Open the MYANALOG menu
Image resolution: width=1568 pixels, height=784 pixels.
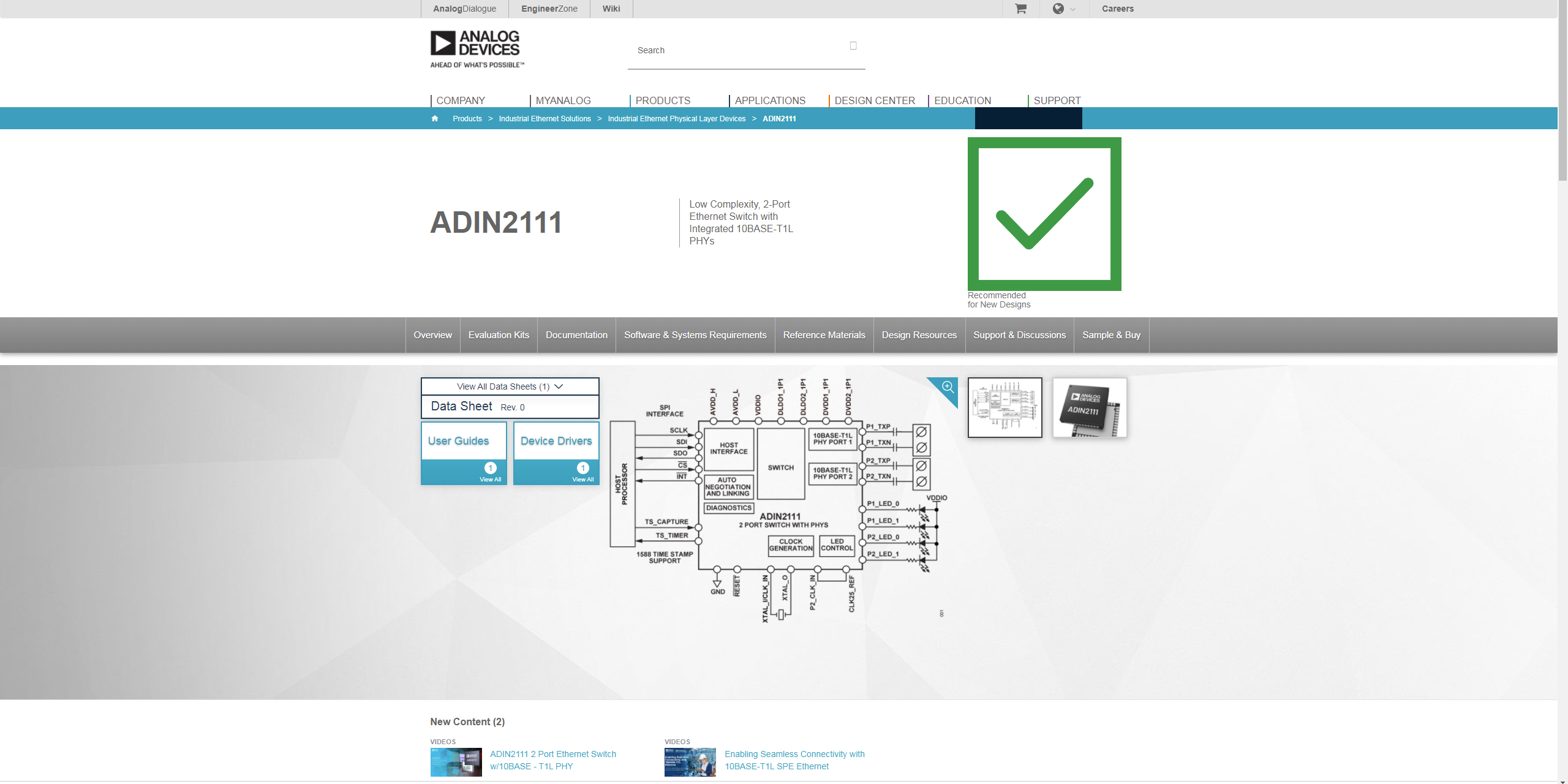(563, 100)
